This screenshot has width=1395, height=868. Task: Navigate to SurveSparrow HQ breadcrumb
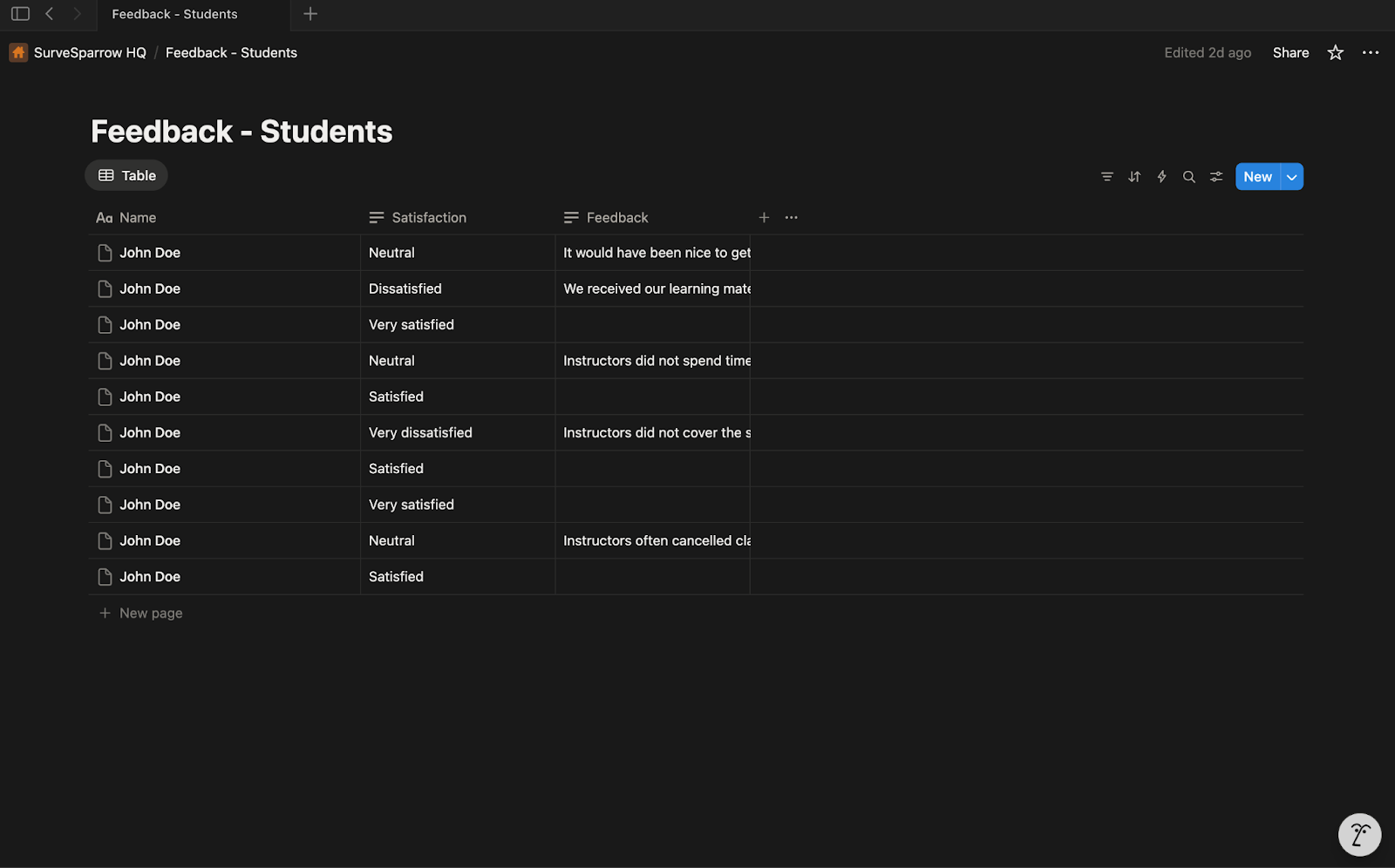pos(89,53)
